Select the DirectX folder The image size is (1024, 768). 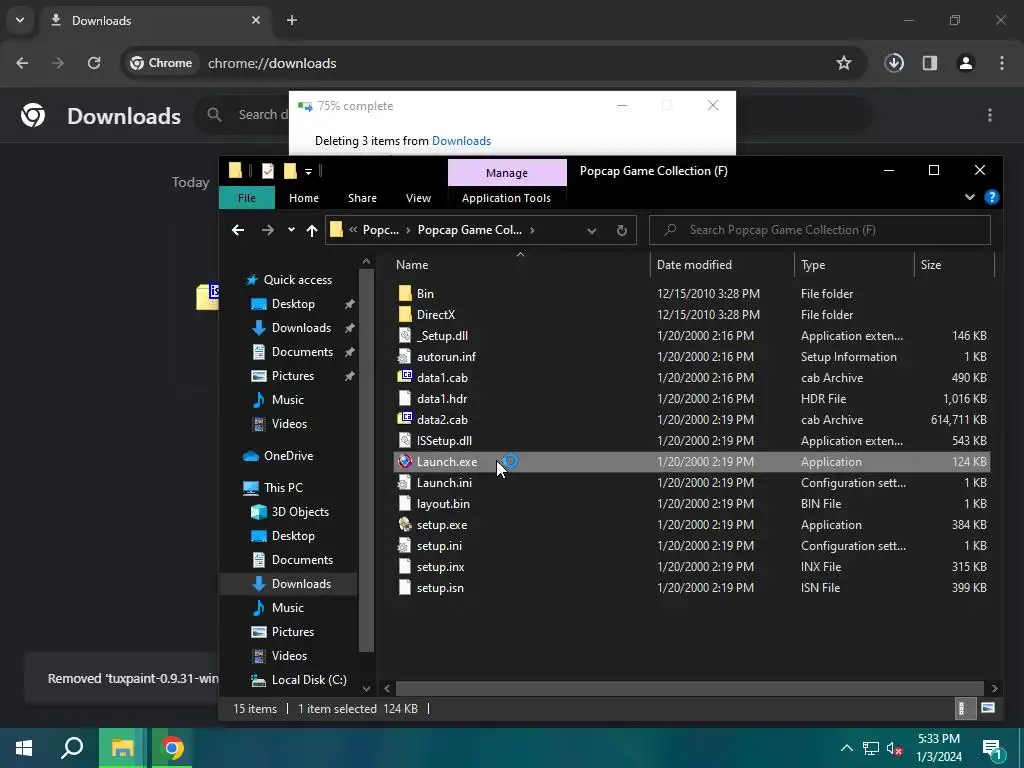436,315
